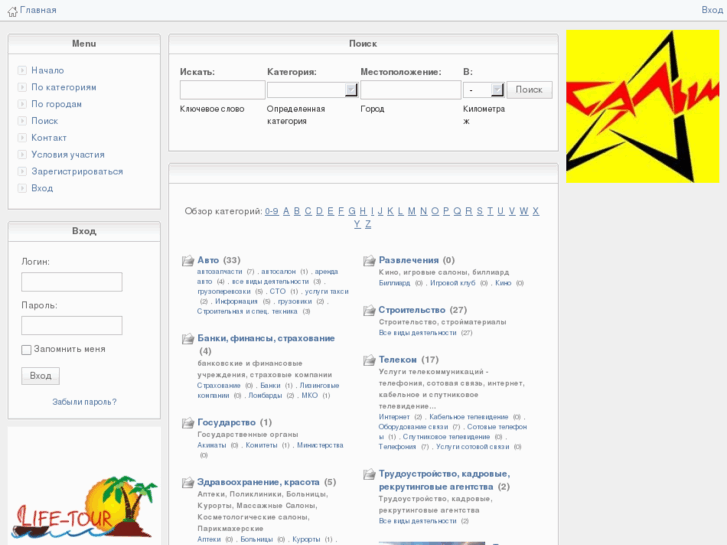Follow the Забыли пароль? link
Image resolution: width=727 pixels, height=545 pixels.
coord(84,402)
